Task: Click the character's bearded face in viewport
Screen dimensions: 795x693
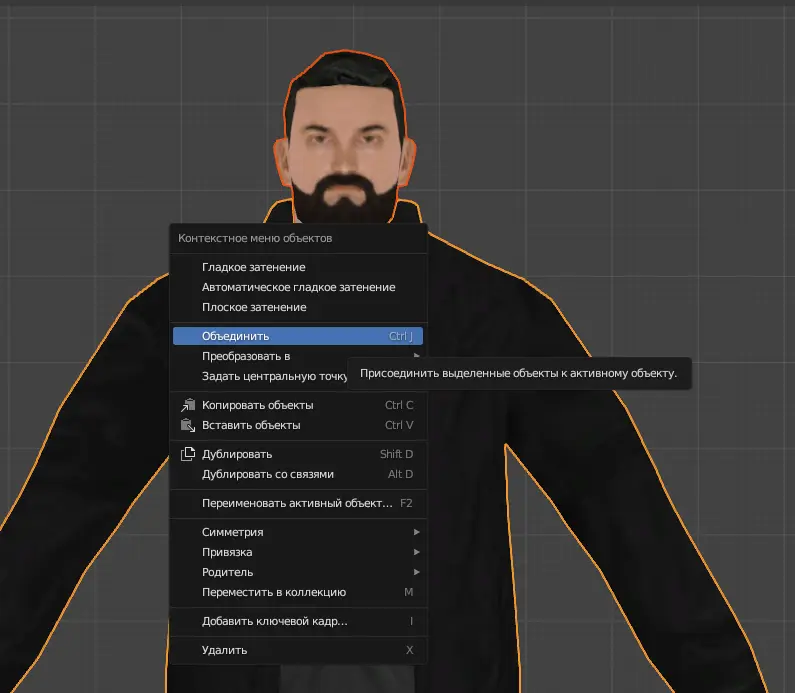Action: [x=345, y=150]
